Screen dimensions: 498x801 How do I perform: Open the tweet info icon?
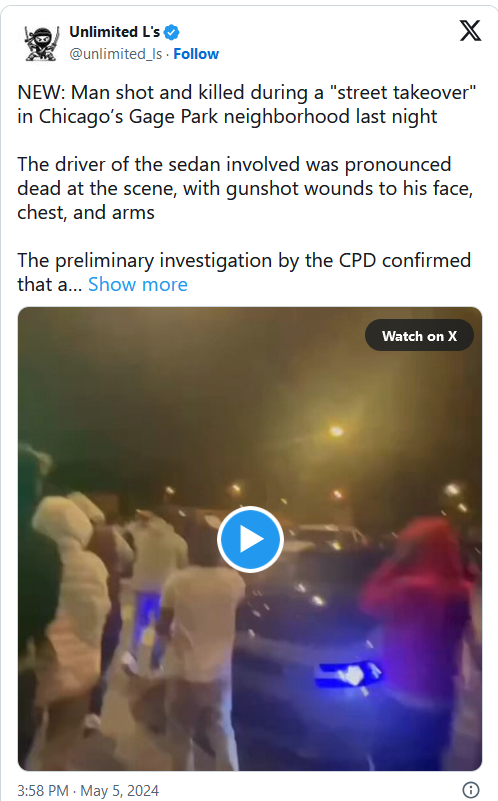470,790
